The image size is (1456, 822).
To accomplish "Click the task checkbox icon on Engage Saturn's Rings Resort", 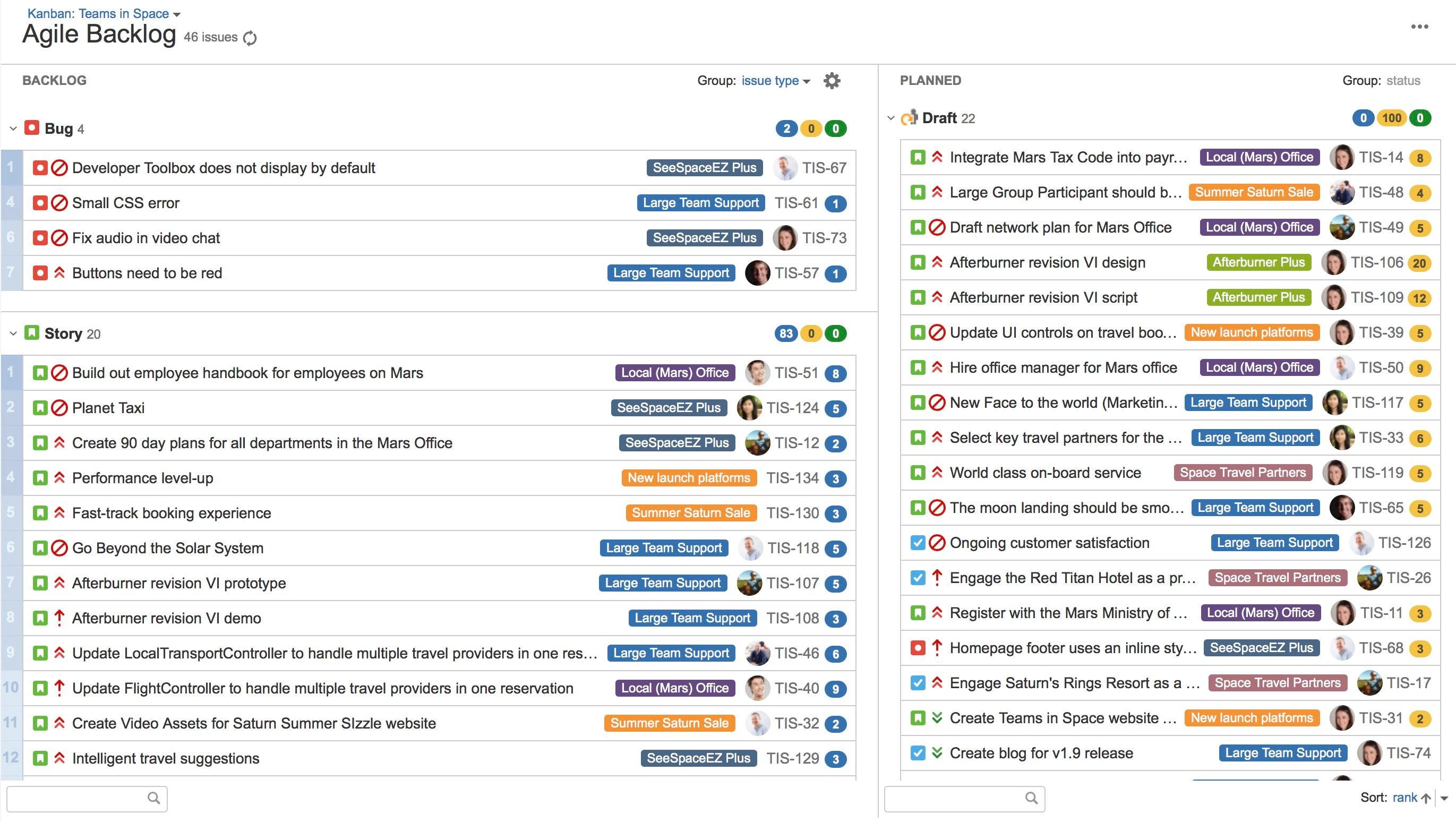I will point(918,683).
